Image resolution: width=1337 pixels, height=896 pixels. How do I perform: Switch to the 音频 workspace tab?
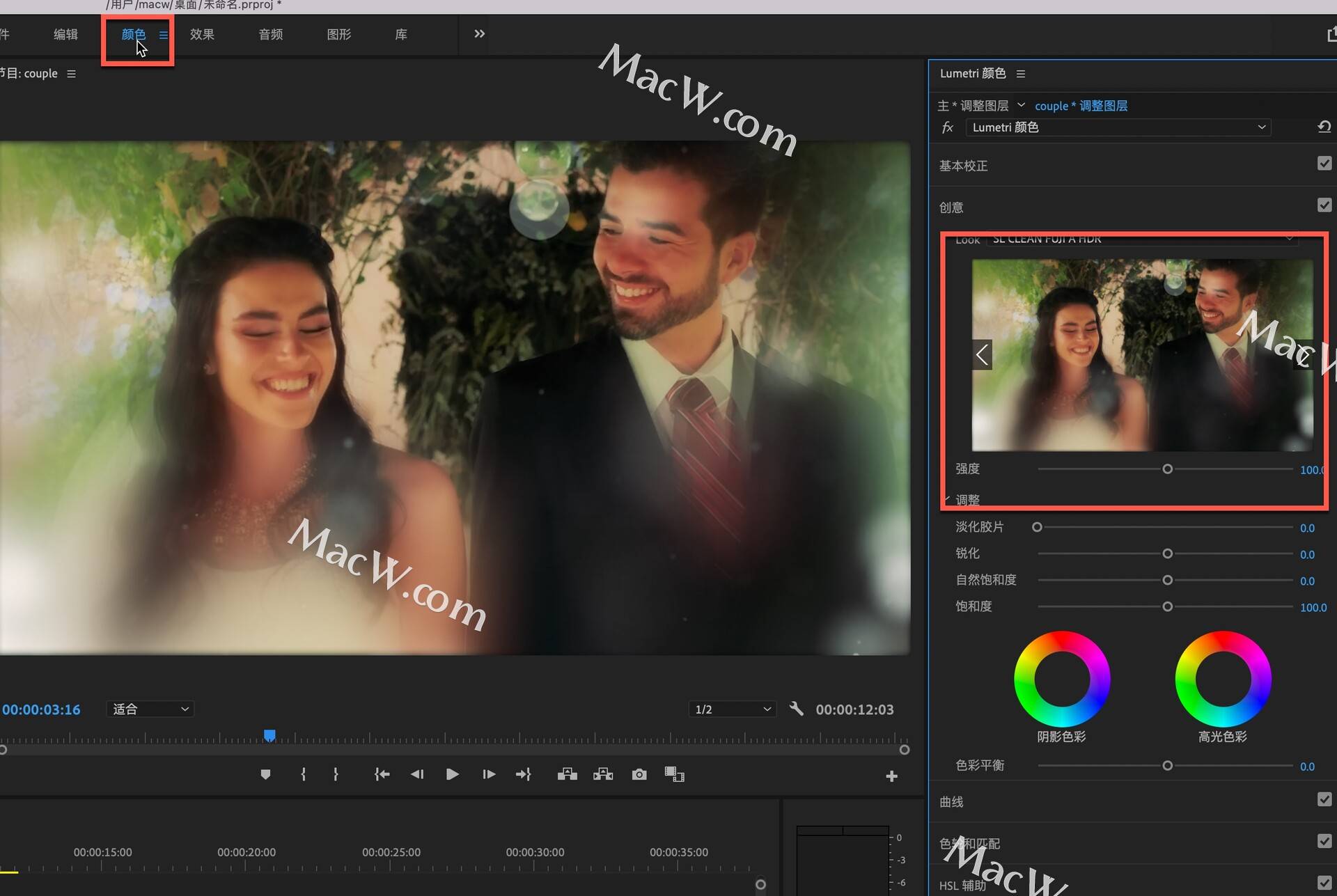pyautogui.click(x=270, y=34)
